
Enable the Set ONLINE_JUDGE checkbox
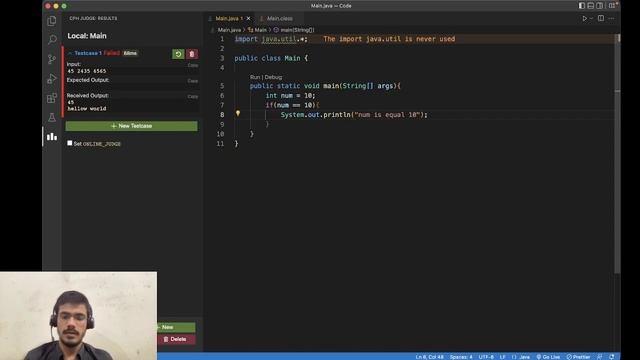(70, 143)
